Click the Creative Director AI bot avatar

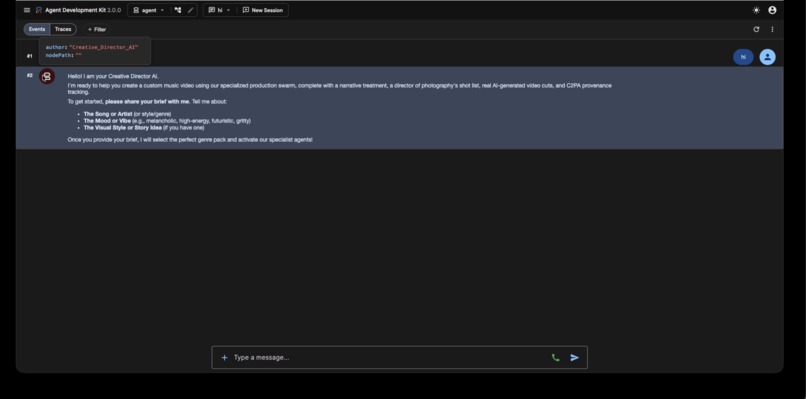click(47, 77)
